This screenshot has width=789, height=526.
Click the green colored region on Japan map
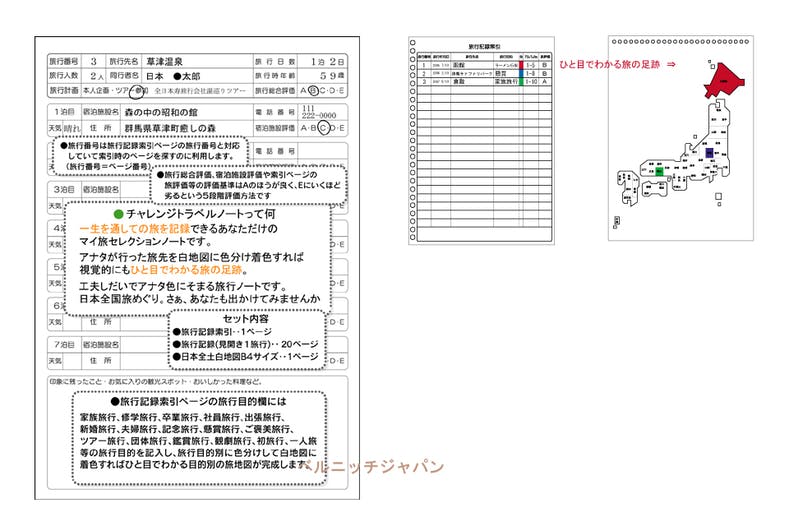click(x=659, y=173)
